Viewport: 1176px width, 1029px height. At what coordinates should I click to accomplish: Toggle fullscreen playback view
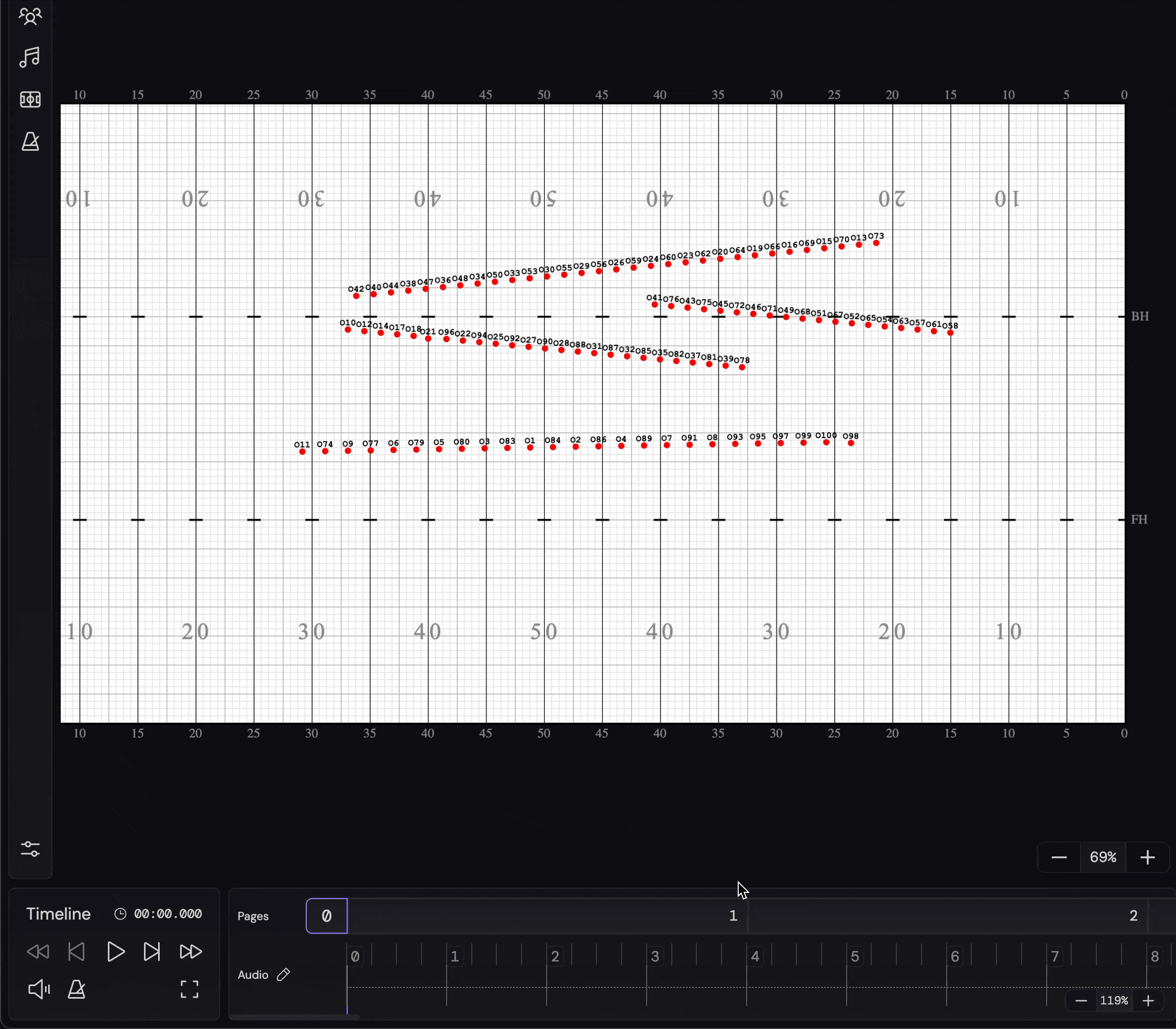point(189,989)
